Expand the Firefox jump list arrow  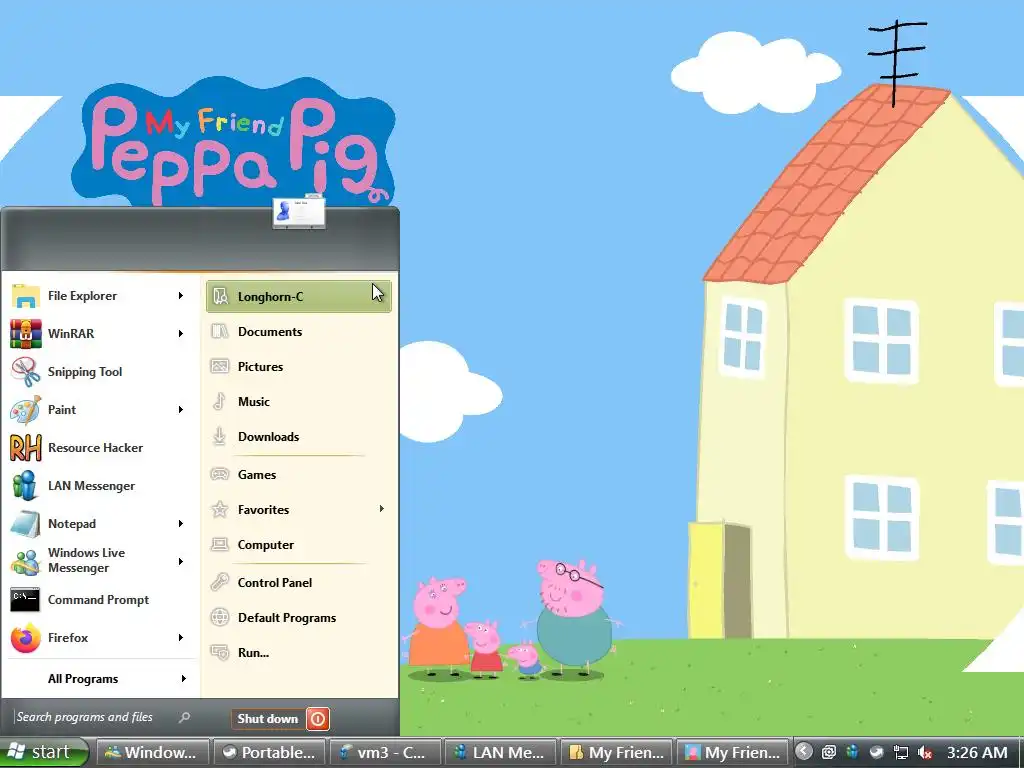(181, 638)
